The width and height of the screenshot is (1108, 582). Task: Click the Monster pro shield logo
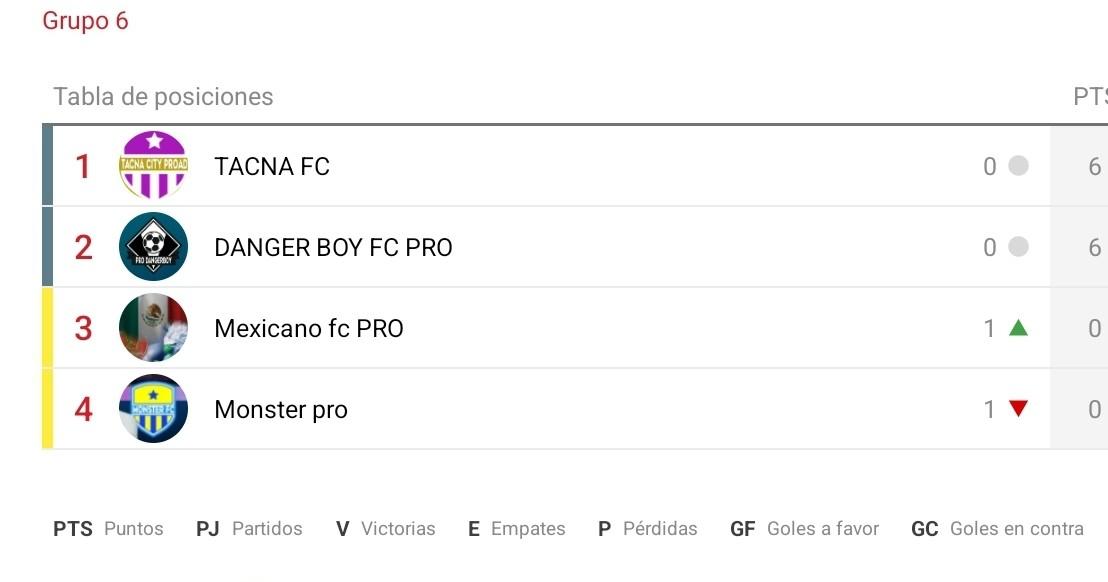click(153, 409)
